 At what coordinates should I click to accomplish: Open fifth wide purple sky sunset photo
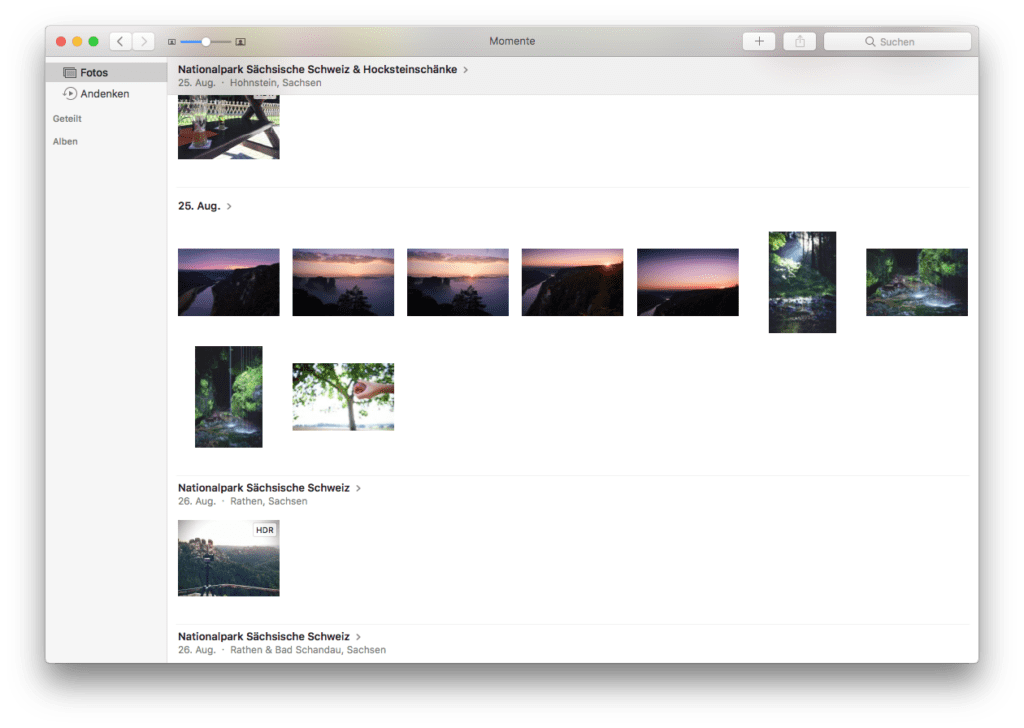pyautogui.click(x=688, y=282)
